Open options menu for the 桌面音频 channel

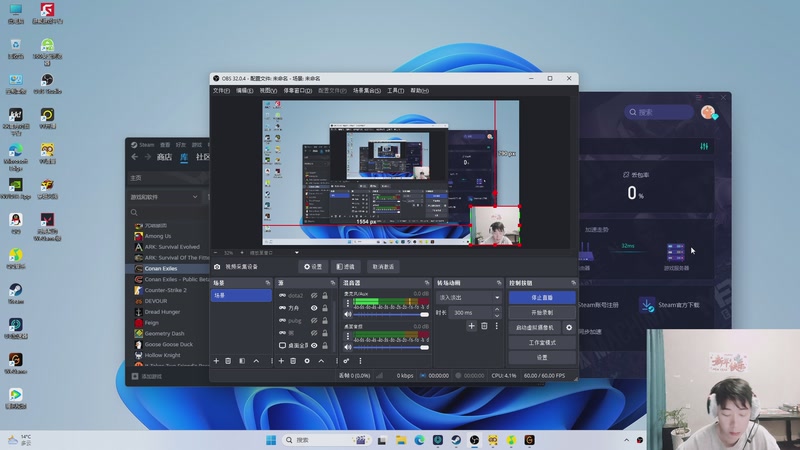tap(348, 336)
